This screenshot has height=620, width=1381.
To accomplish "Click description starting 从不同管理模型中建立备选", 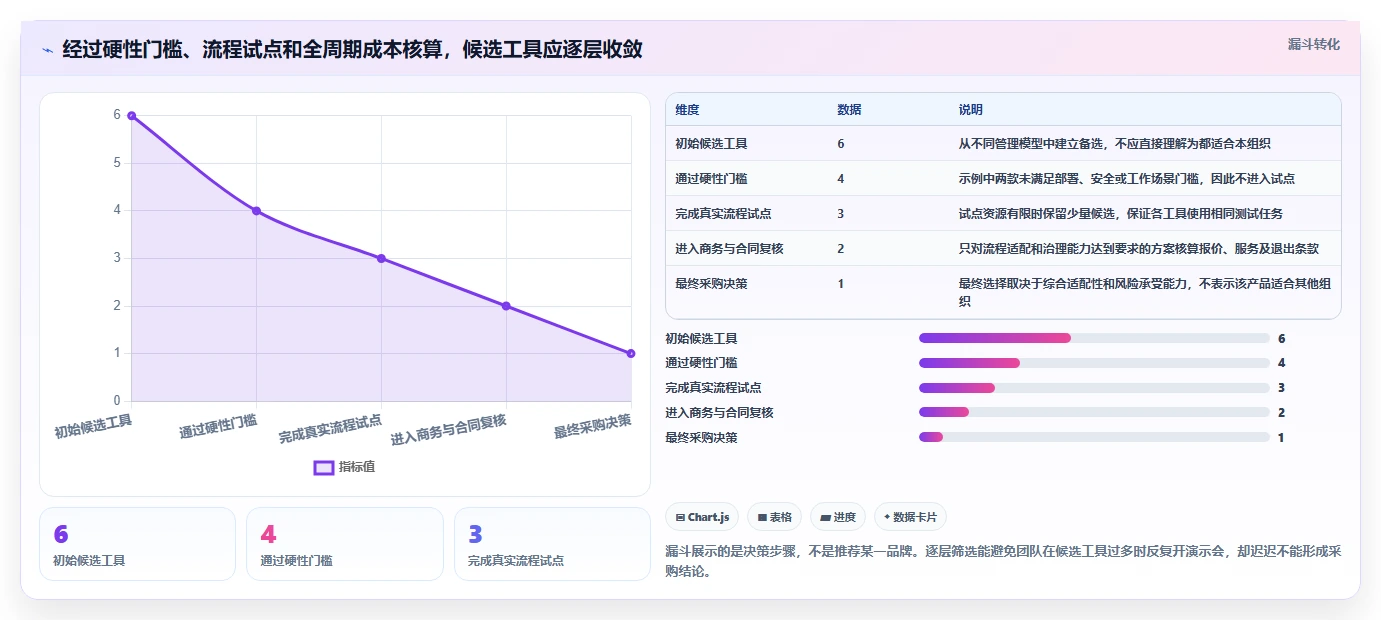I will click(x=1114, y=144).
